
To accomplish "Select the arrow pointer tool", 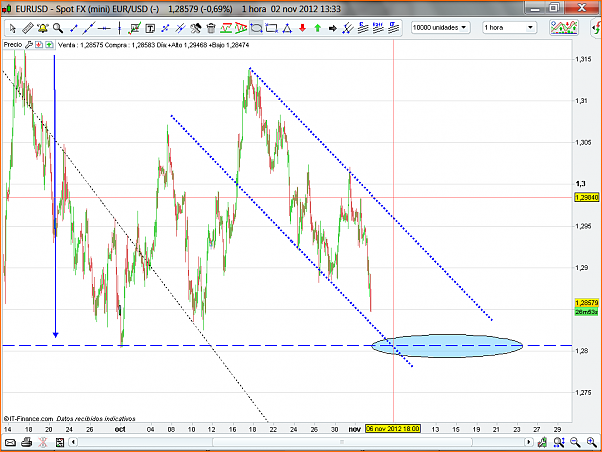I will click(12, 28).
